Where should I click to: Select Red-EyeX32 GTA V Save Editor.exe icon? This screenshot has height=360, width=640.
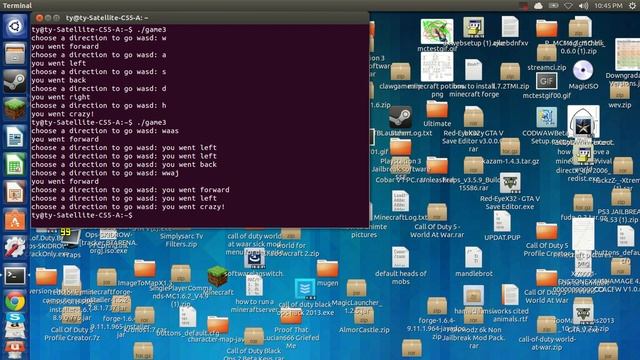coord(510,183)
